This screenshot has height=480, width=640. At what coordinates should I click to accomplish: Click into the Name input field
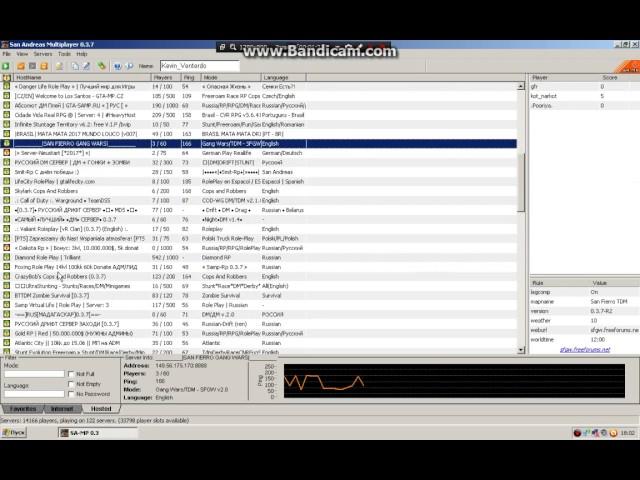pos(200,66)
